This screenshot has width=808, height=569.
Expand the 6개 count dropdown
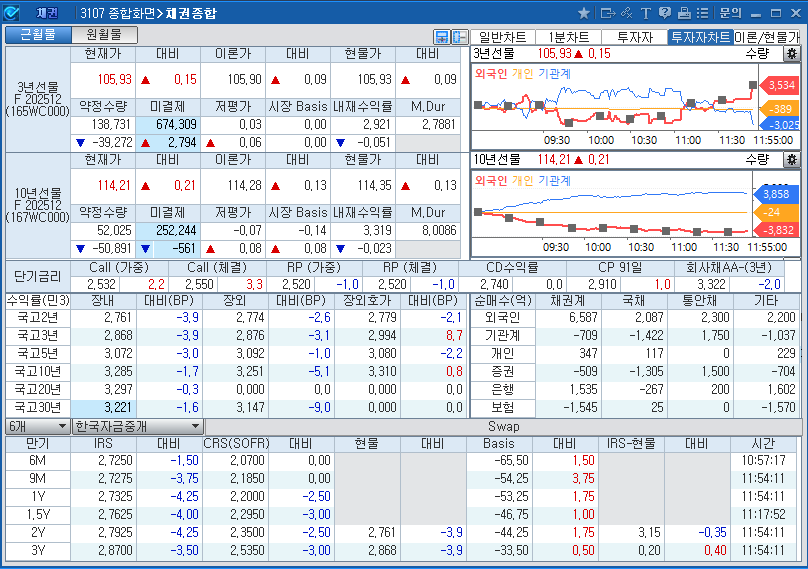pos(38,426)
